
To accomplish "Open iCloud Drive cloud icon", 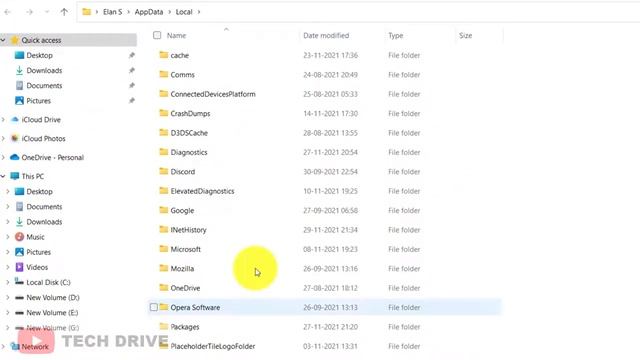I will point(15,120).
